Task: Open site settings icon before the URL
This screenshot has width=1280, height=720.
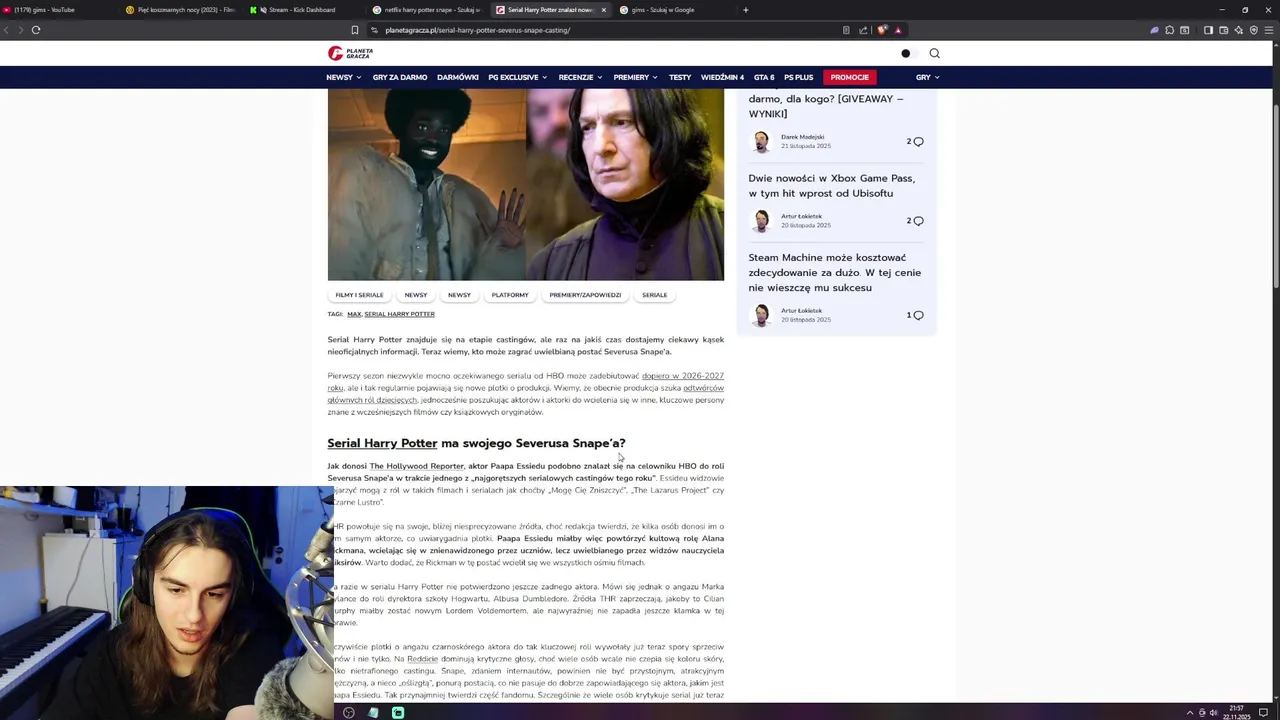Action: pyautogui.click(x=376, y=30)
